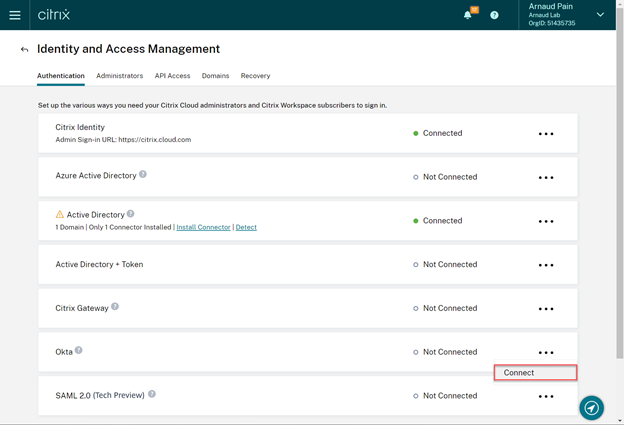The width and height of the screenshot is (624, 425).
Task: Open the hamburger navigation menu
Action: [15, 15]
